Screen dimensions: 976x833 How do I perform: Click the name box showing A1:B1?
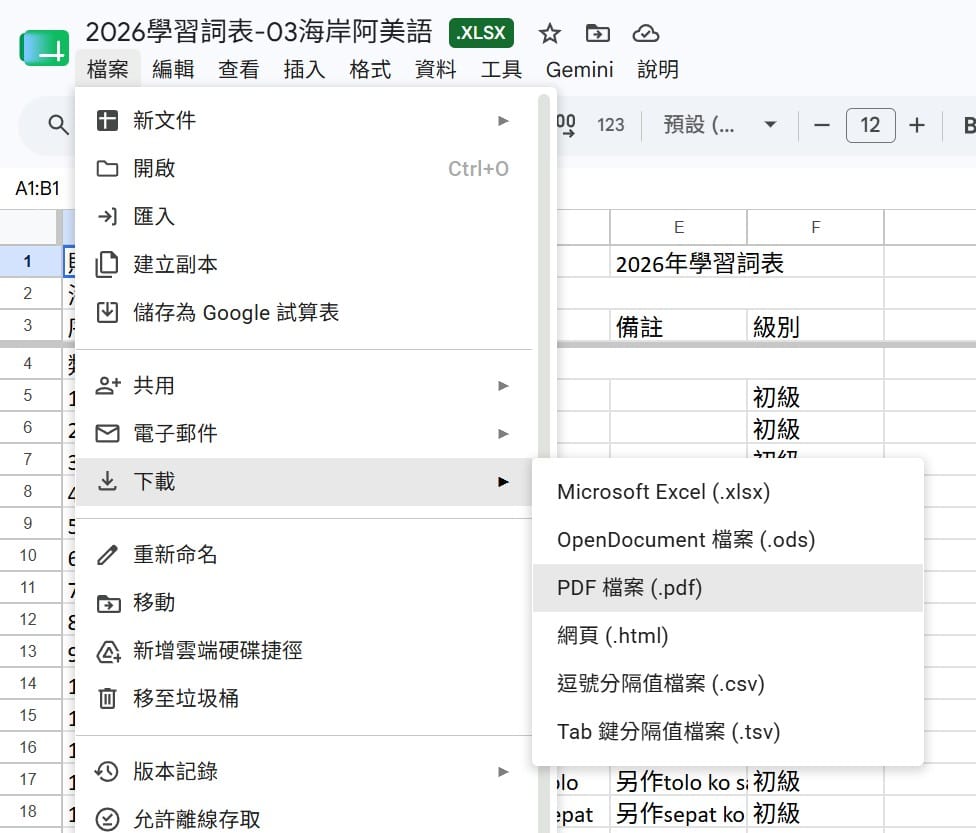(x=37, y=188)
